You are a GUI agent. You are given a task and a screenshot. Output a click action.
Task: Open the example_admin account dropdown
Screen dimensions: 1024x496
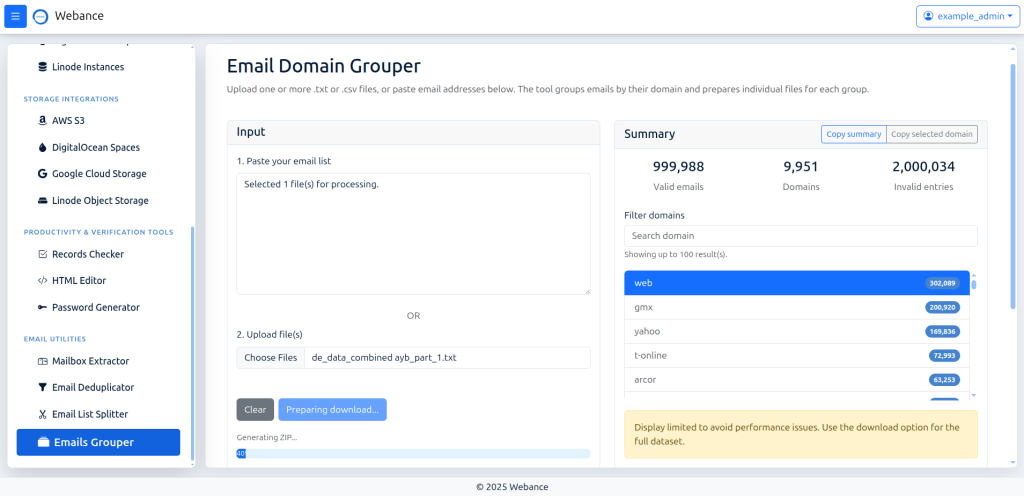968,16
